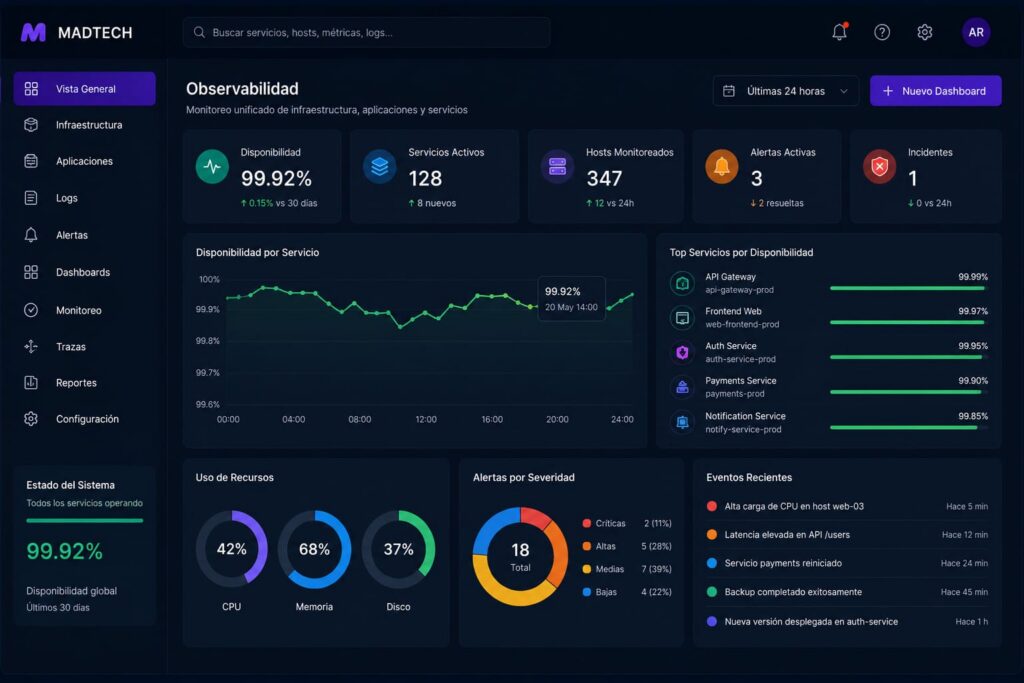The height and width of the screenshot is (683, 1024).
Task: Click the API Gateway availability bar
Action: click(x=908, y=288)
